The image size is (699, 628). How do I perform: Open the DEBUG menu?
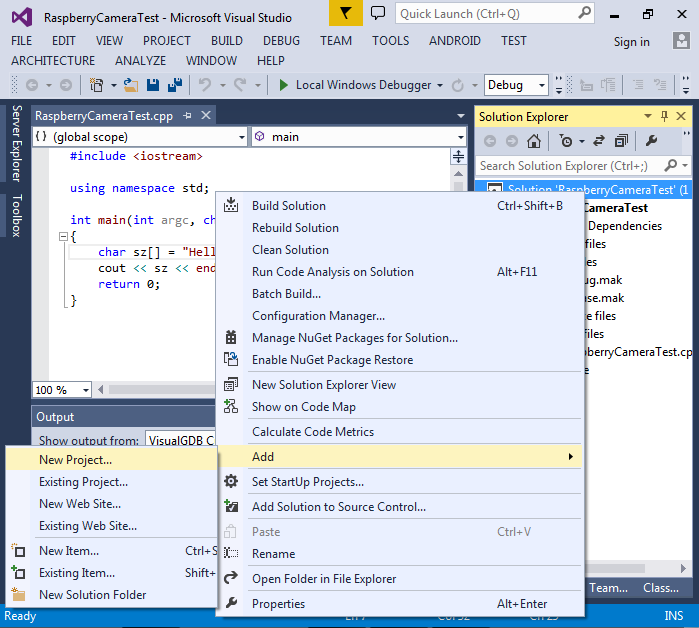point(281,41)
